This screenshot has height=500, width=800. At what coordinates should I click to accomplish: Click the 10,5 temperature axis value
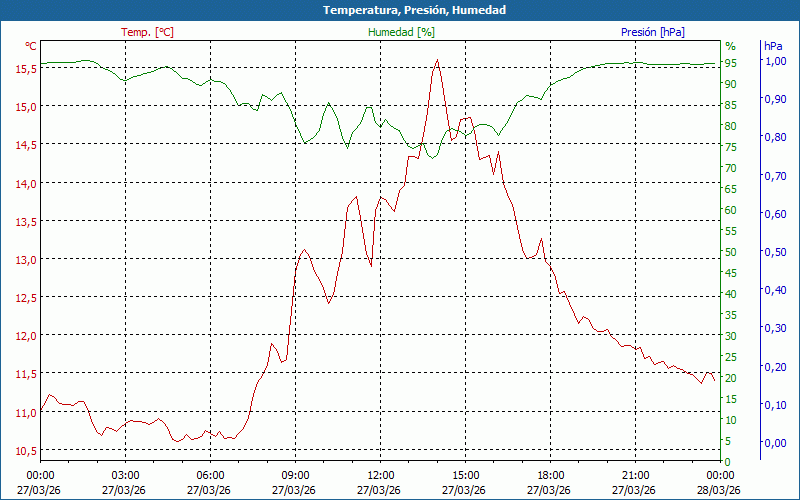point(25,450)
